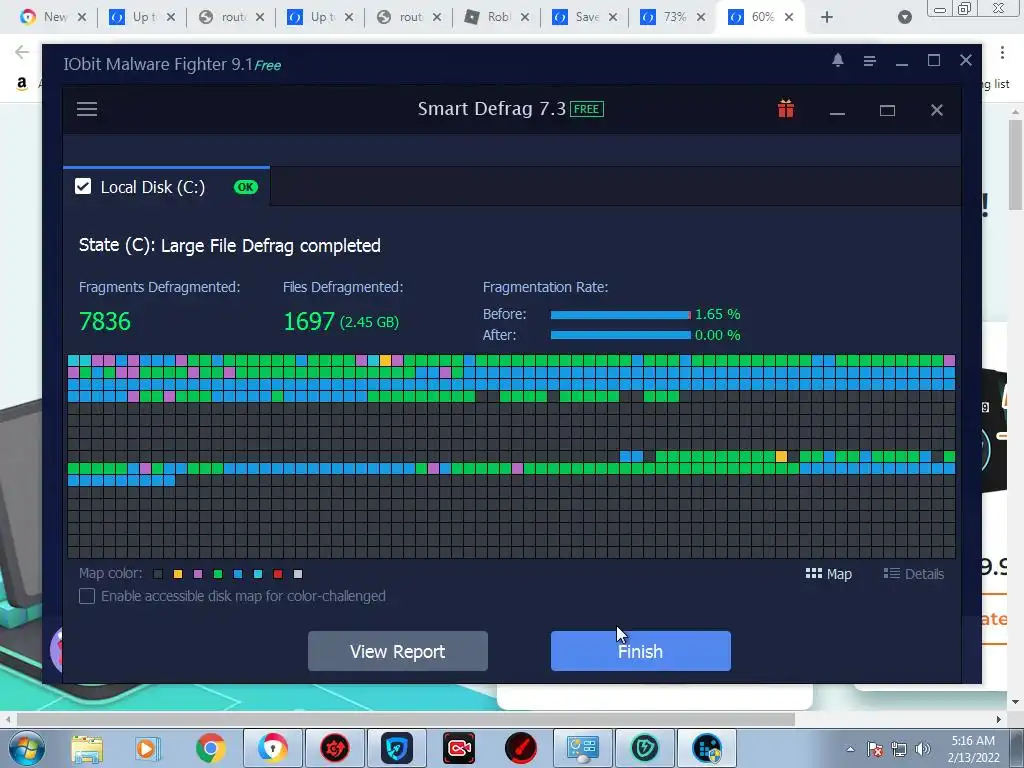Switch to the 73% browser tab
The height and width of the screenshot is (768, 1024).
pyautogui.click(x=671, y=17)
